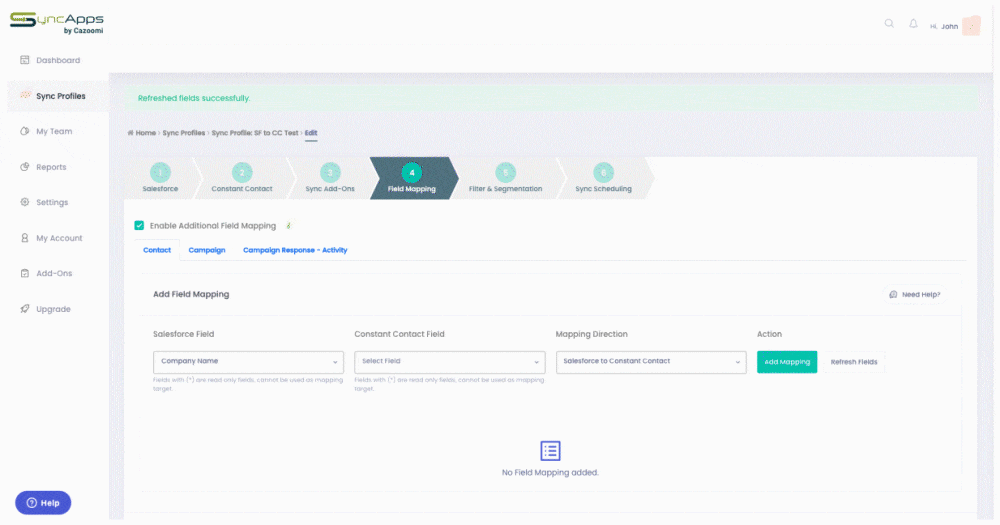
Task: Click the Dashboard sidebar icon
Action: [25, 60]
